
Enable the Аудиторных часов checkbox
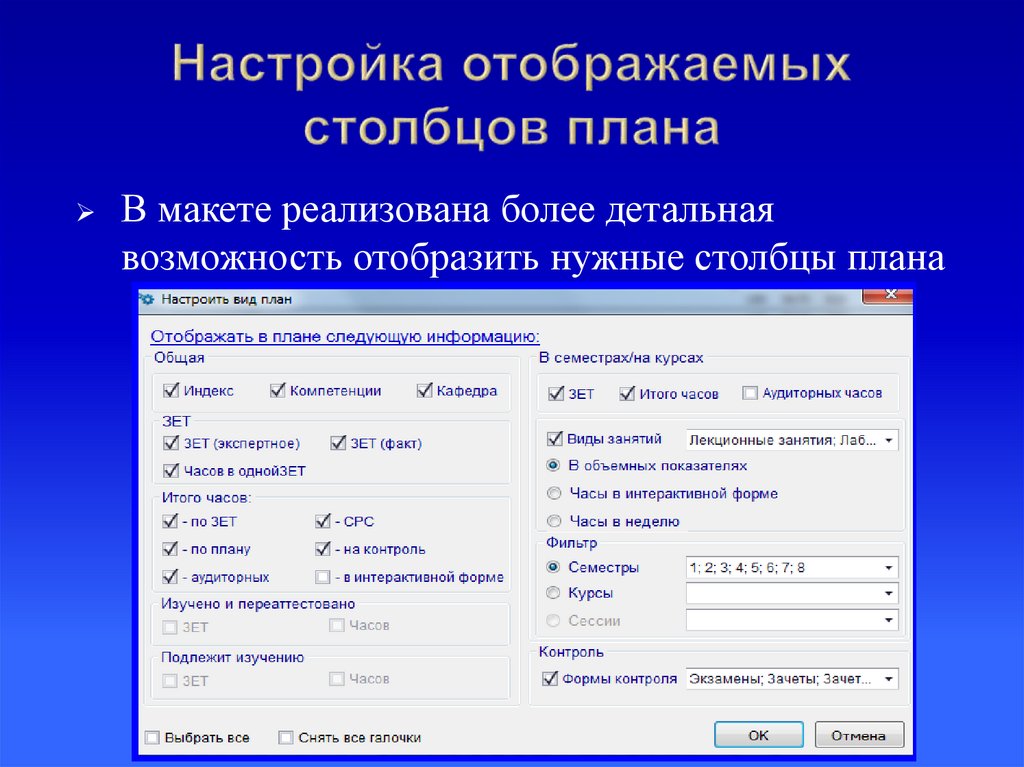(749, 394)
